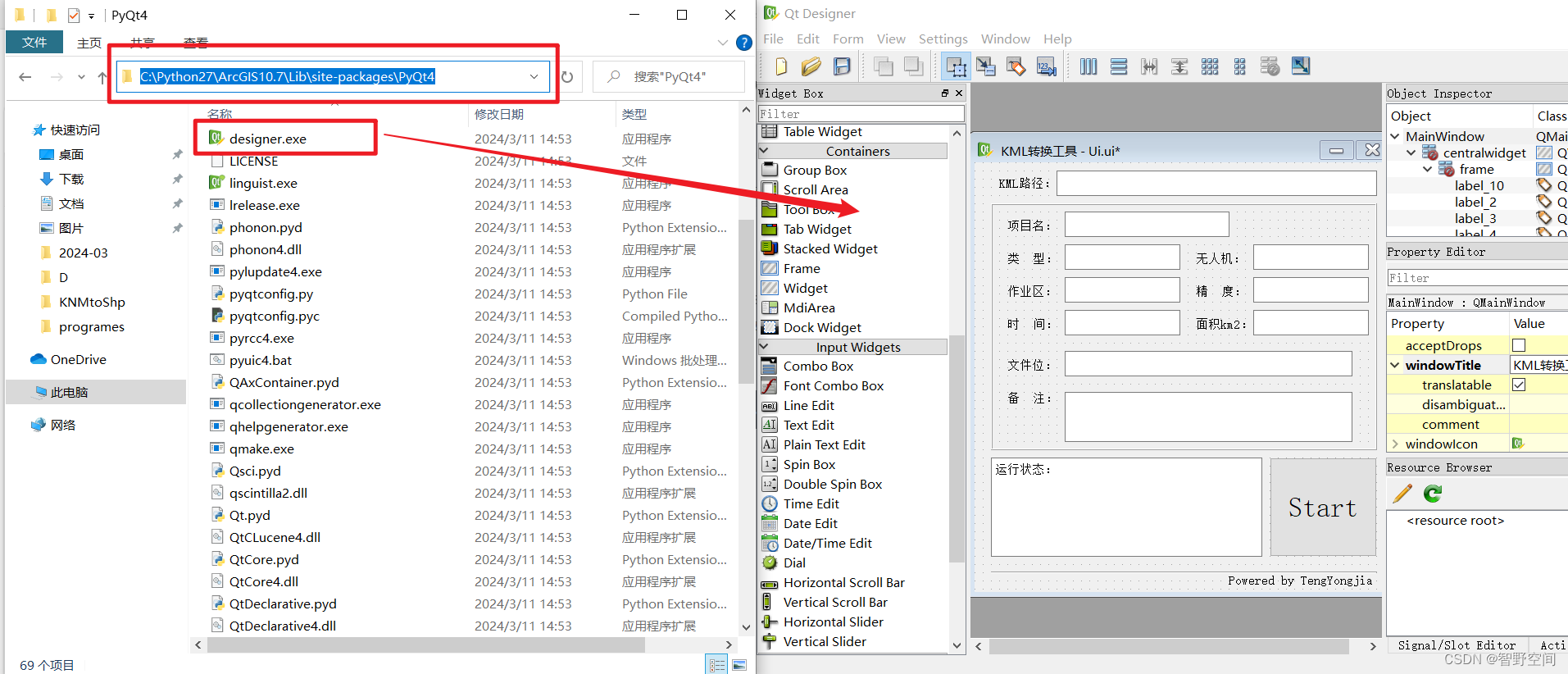Click the Lay Out Horizontally icon

pos(1089,66)
